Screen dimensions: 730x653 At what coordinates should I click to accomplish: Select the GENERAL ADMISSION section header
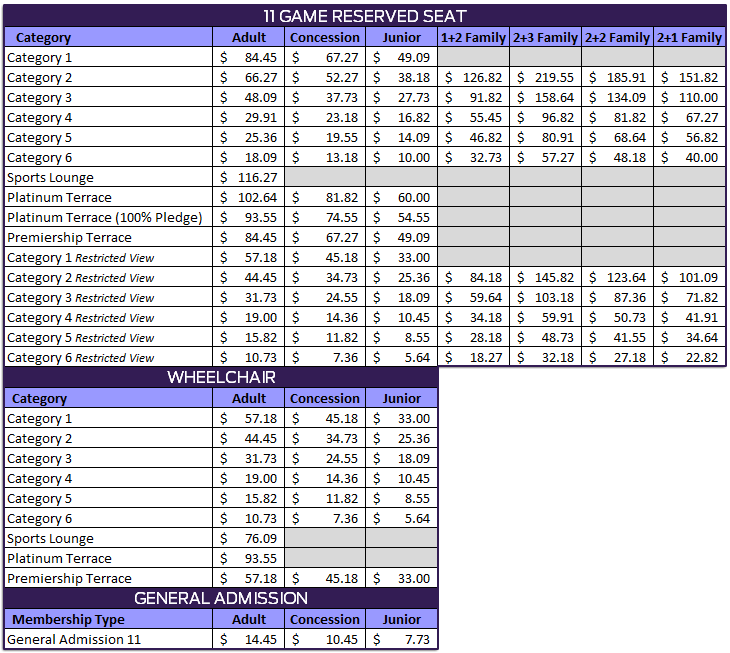tap(221, 598)
